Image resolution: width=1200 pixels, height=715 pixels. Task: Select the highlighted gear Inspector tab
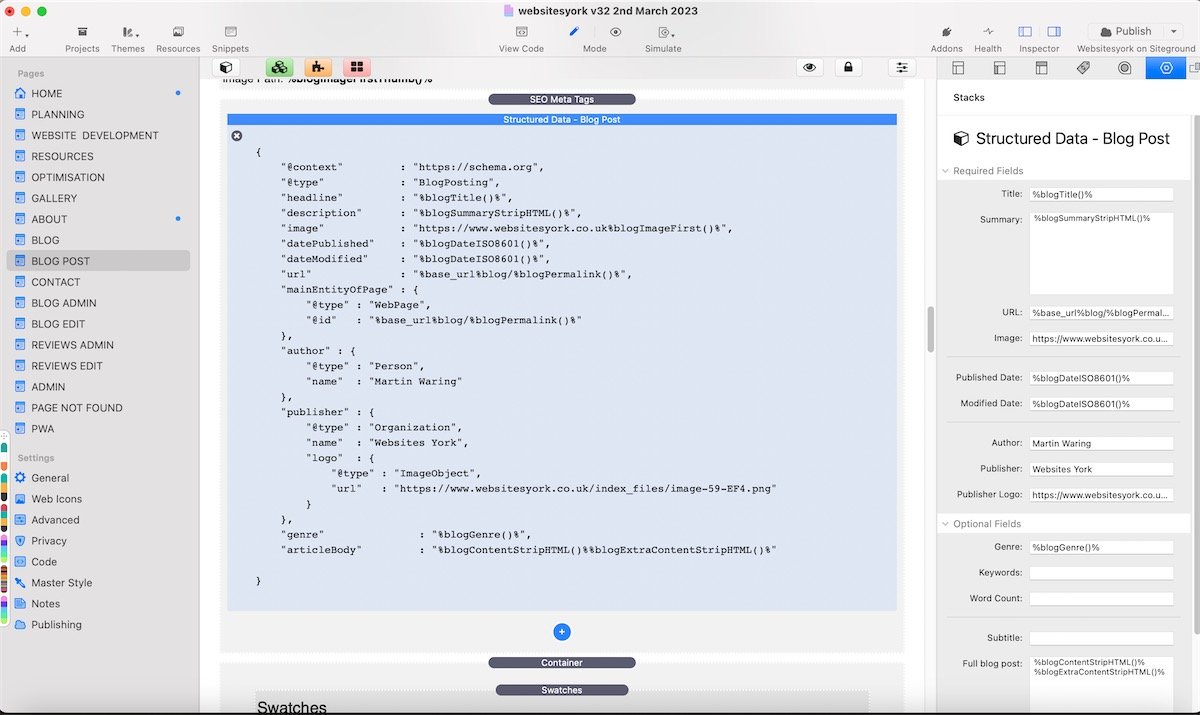coord(1165,68)
